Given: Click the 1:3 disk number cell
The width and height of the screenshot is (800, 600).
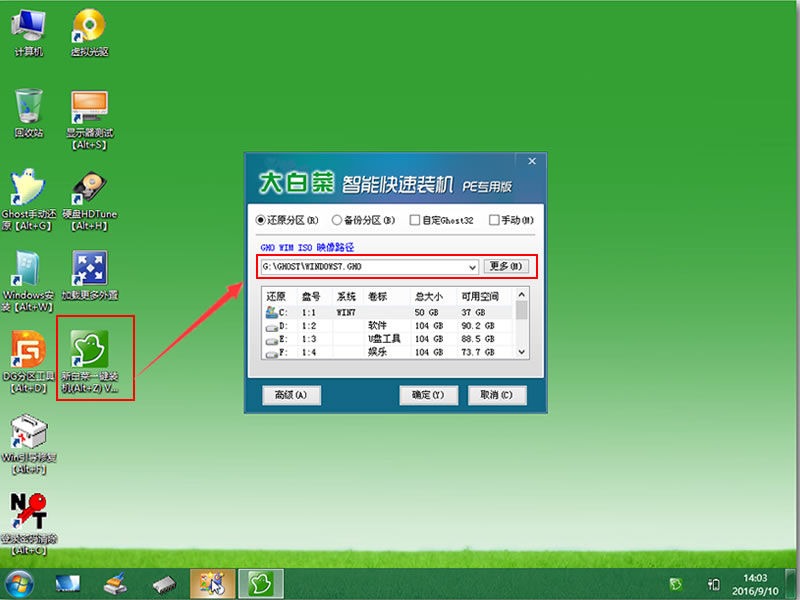Looking at the screenshot, I should coord(309,339).
